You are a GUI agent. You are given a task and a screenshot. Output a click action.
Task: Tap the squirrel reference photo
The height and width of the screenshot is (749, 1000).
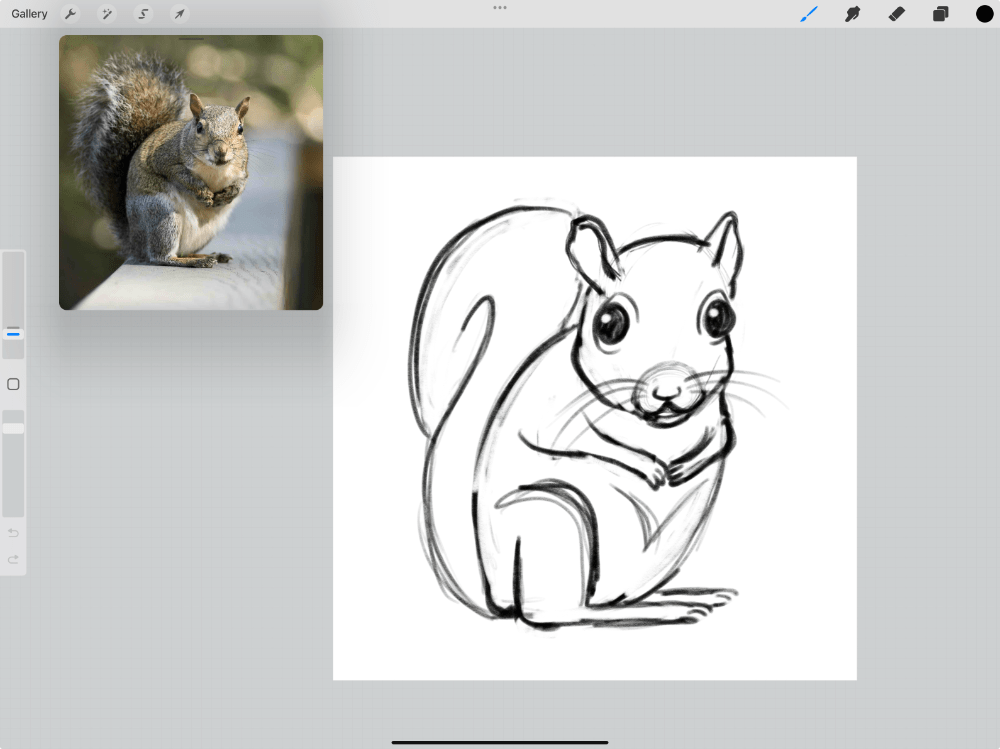coord(190,175)
